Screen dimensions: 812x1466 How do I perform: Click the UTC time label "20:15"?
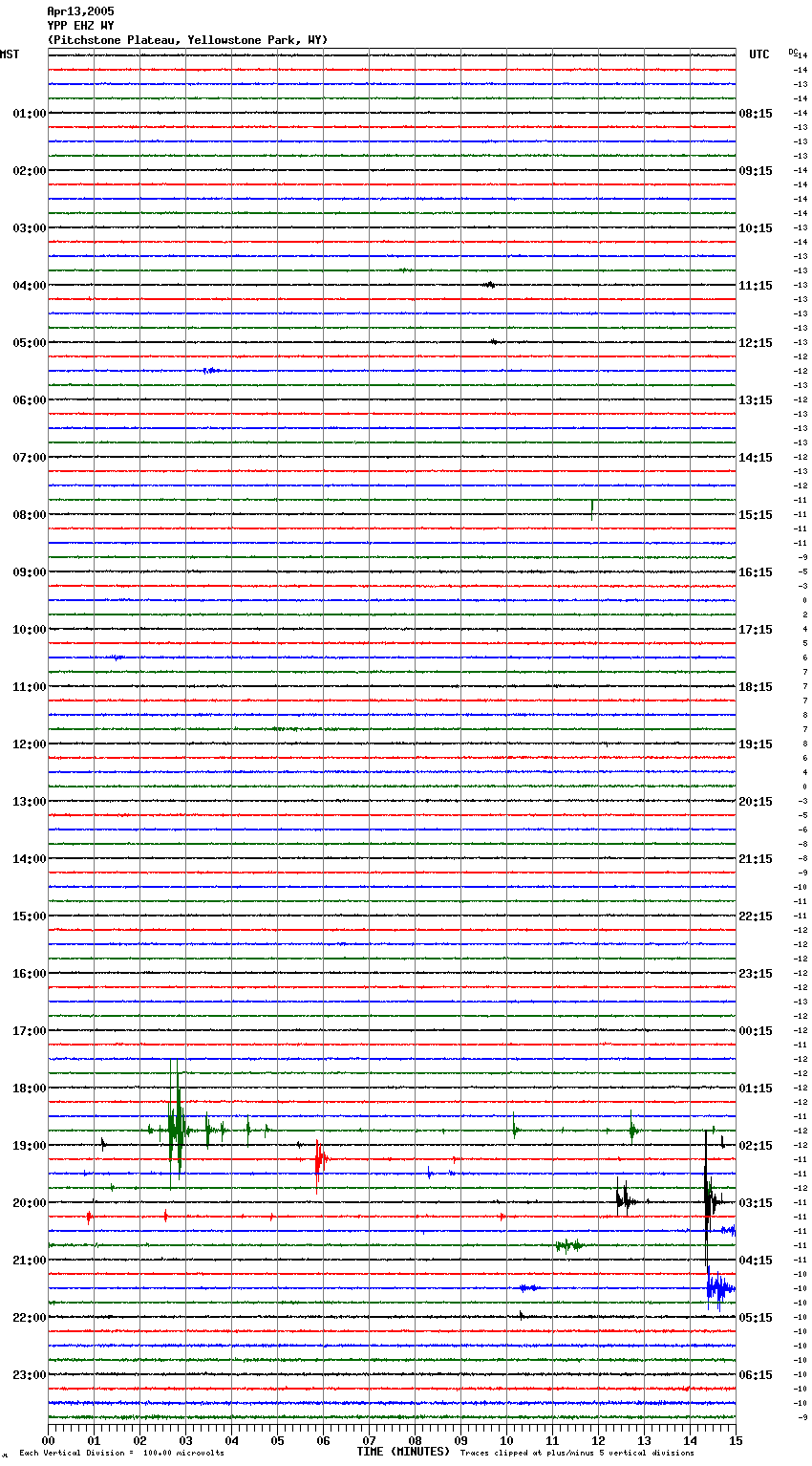[756, 802]
